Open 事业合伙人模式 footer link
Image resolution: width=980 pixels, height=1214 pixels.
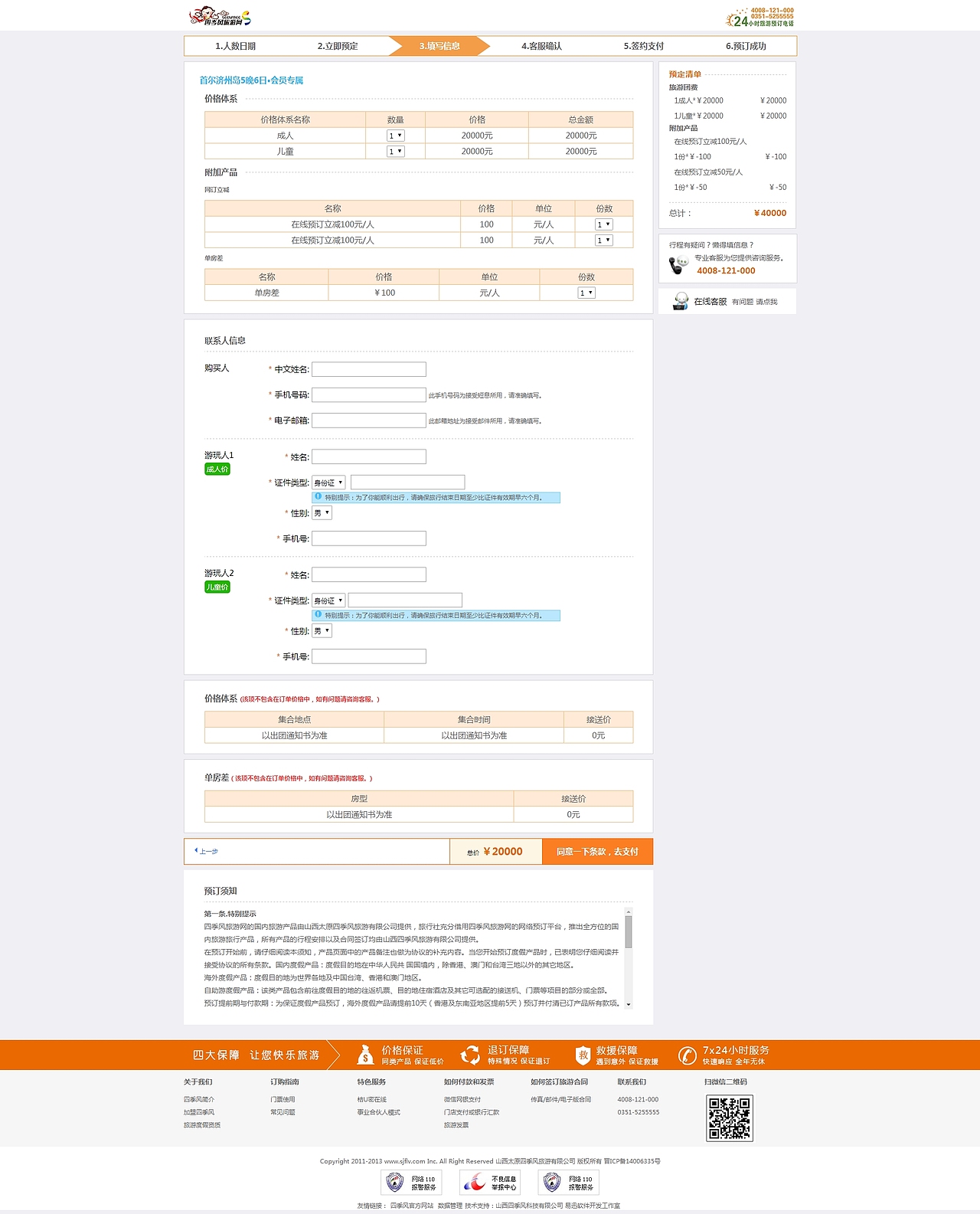click(x=378, y=1112)
